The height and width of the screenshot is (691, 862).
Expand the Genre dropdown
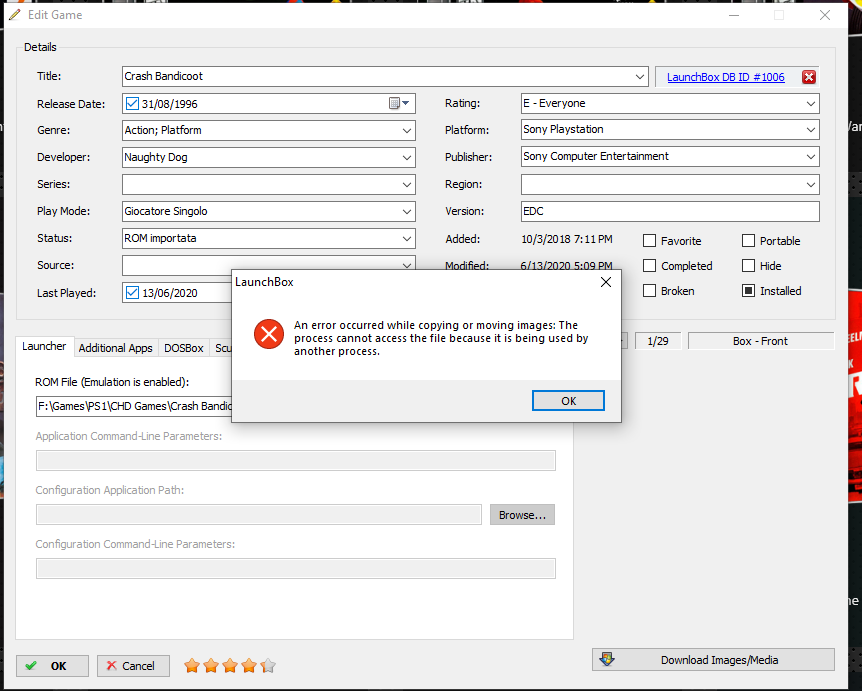click(407, 131)
